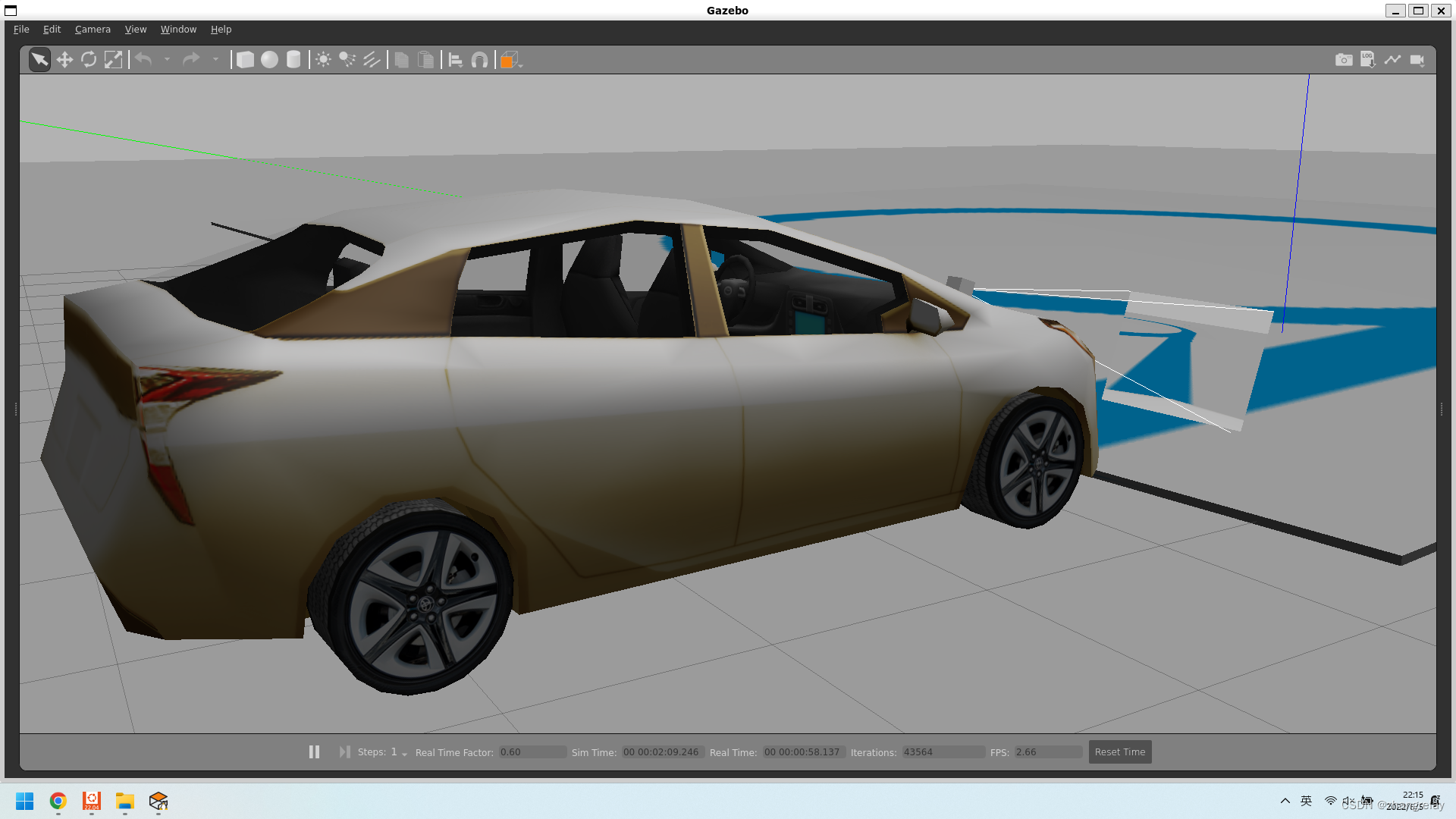Select the scale mode tool
The image size is (1456, 819).
[113, 60]
